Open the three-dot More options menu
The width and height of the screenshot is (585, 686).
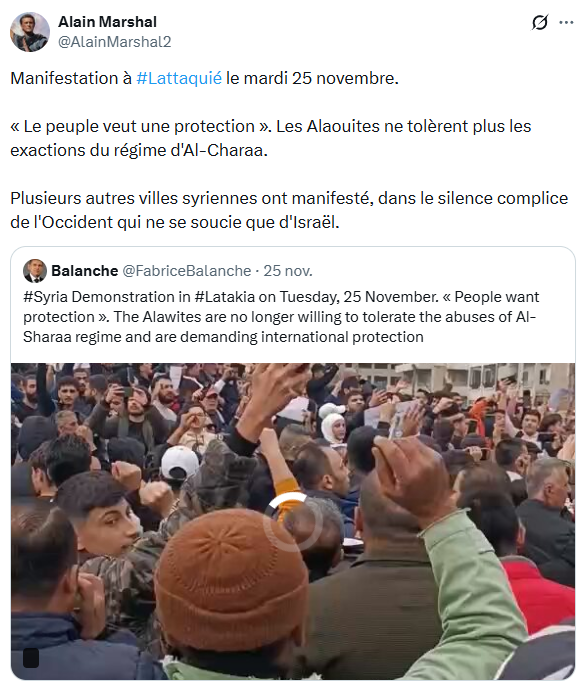[566, 22]
